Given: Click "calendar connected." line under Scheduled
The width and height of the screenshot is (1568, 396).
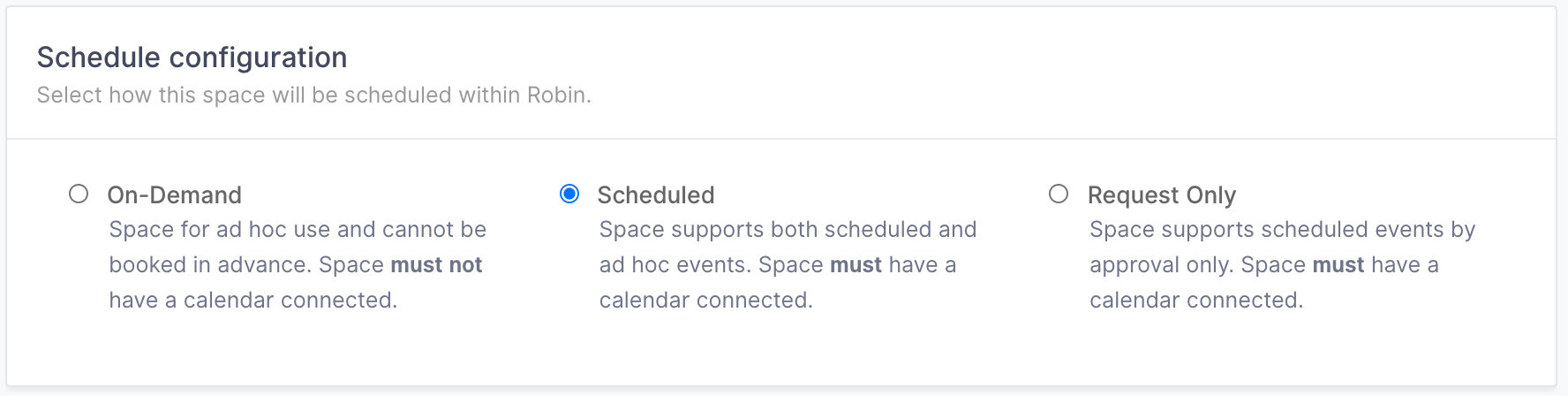Looking at the screenshot, I should (705, 301).
